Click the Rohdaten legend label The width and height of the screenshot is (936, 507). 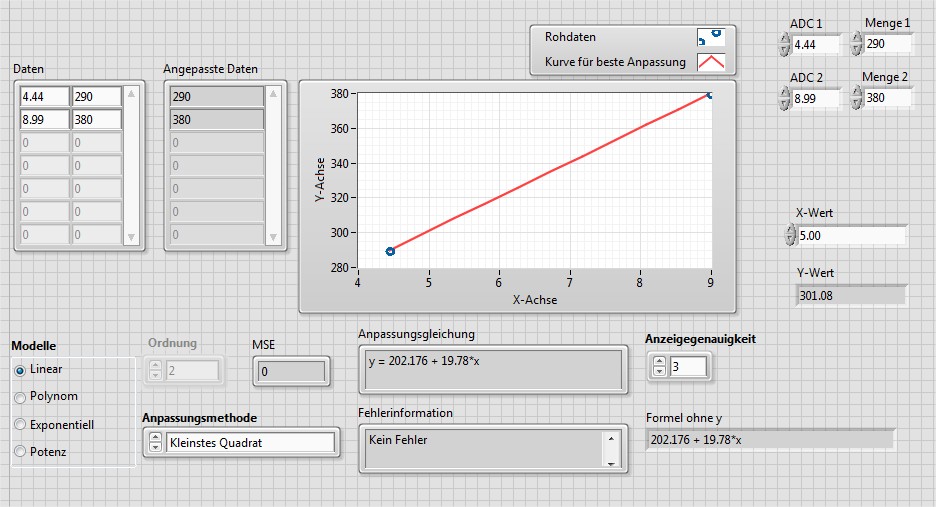coord(570,37)
